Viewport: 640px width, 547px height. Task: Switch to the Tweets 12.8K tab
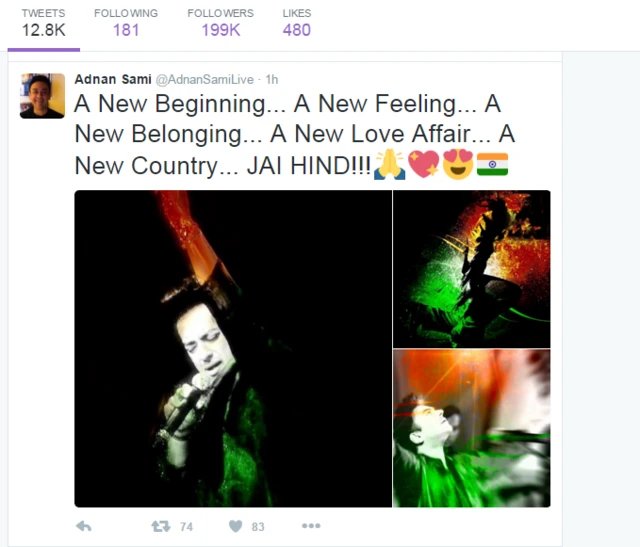pos(44,24)
